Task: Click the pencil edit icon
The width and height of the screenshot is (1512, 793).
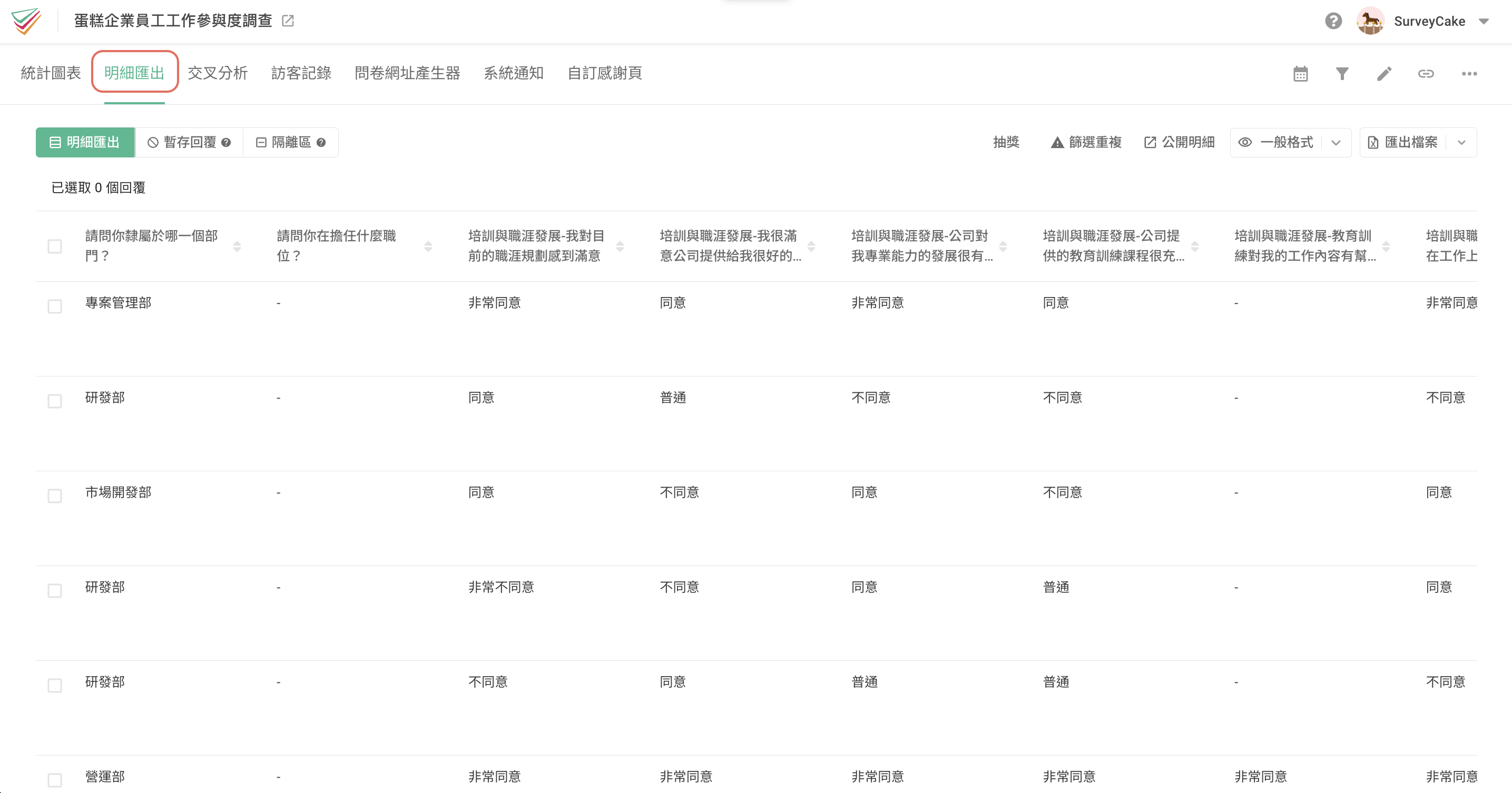Action: click(x=1384, y=73)
